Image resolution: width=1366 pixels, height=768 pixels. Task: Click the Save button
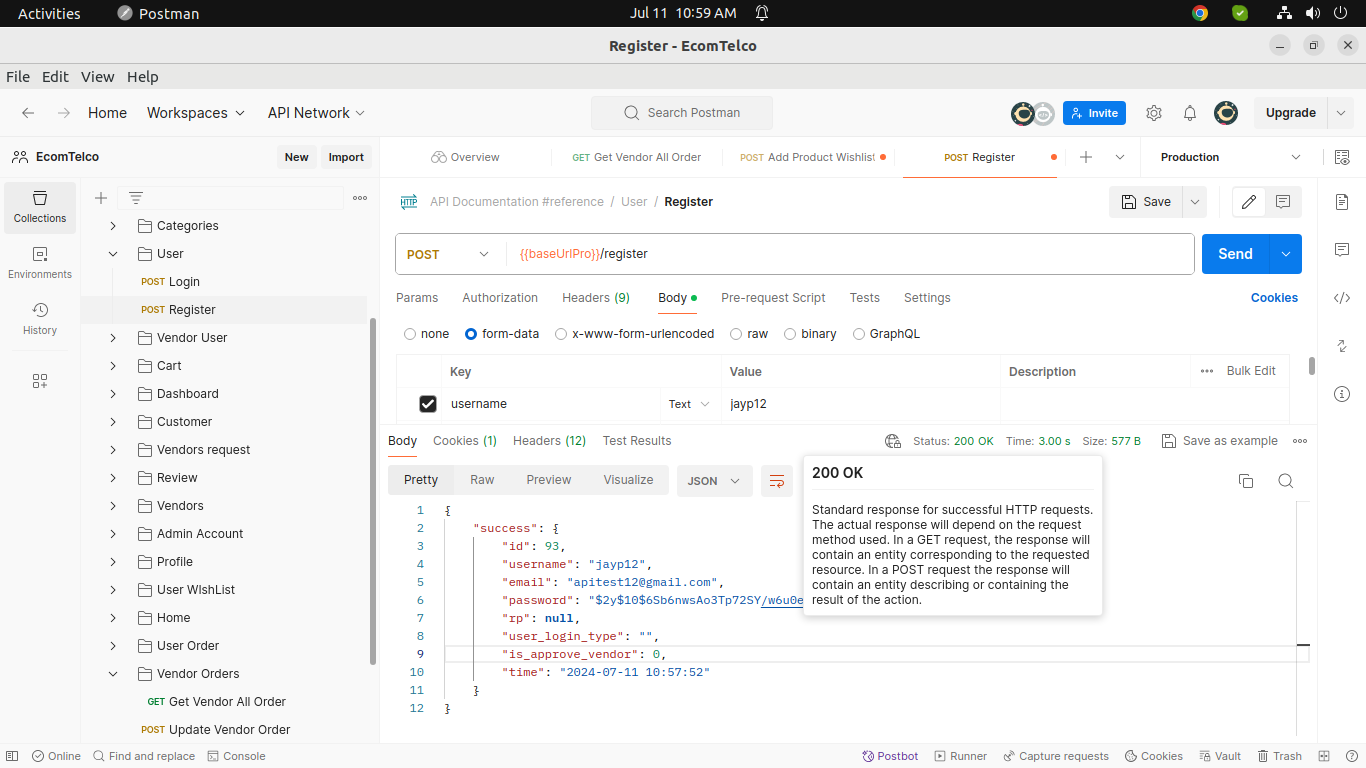[x=1145, y=202]
